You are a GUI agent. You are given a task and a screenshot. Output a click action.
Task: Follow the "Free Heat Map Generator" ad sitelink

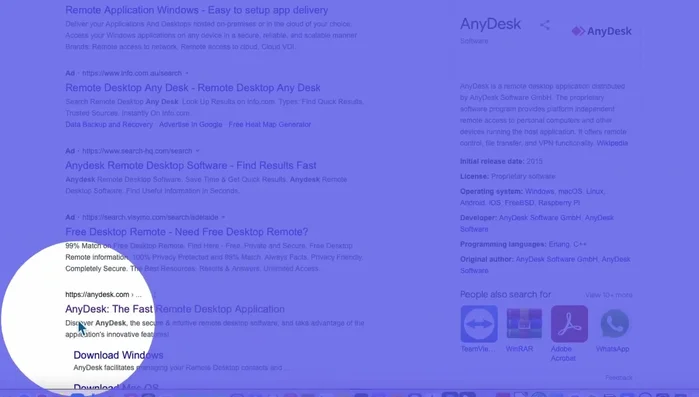click(270, 124)
